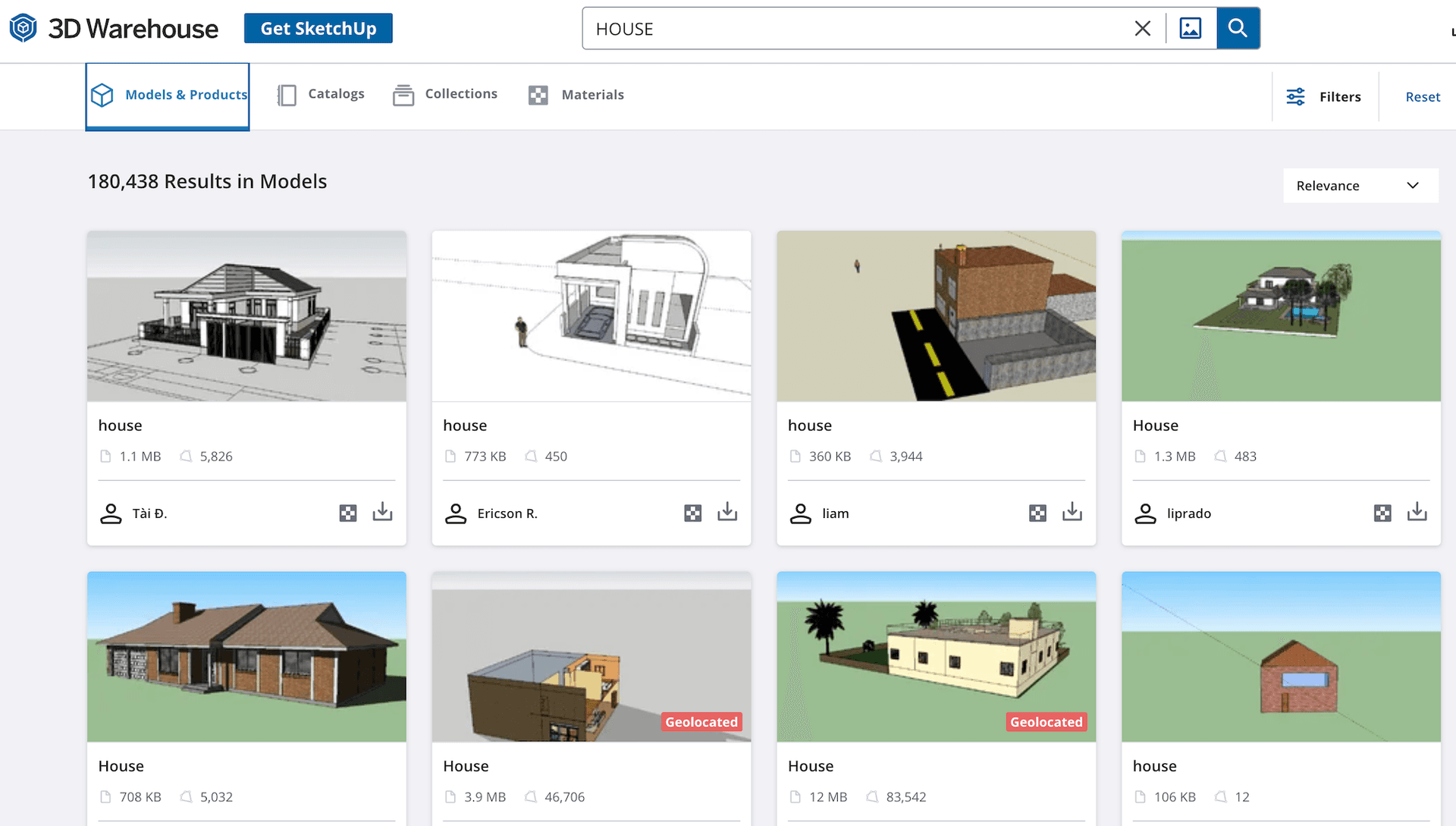Click the Get SketchUp button
The image size is (1456, 826).
(x=318, y=28)
